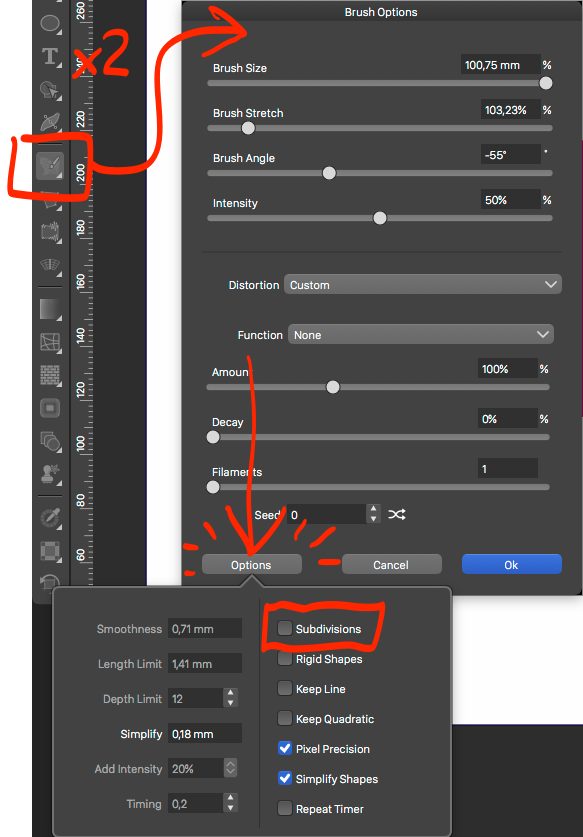This screenshot has width=583, height=837.
Task: Select the Eyedropper tool
Action: [x=50, y=518]
